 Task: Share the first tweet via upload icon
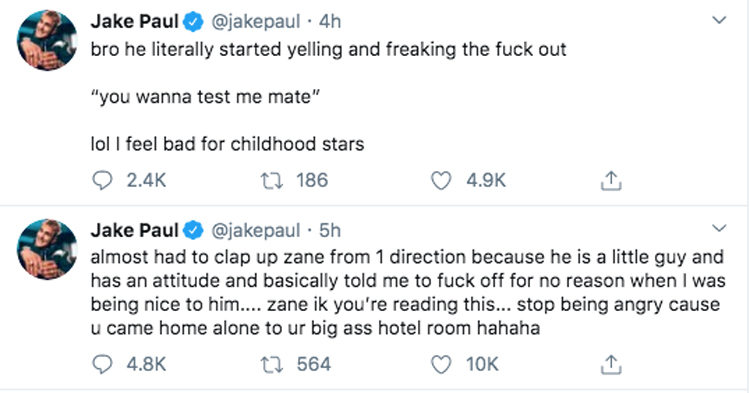pos(611,181)
